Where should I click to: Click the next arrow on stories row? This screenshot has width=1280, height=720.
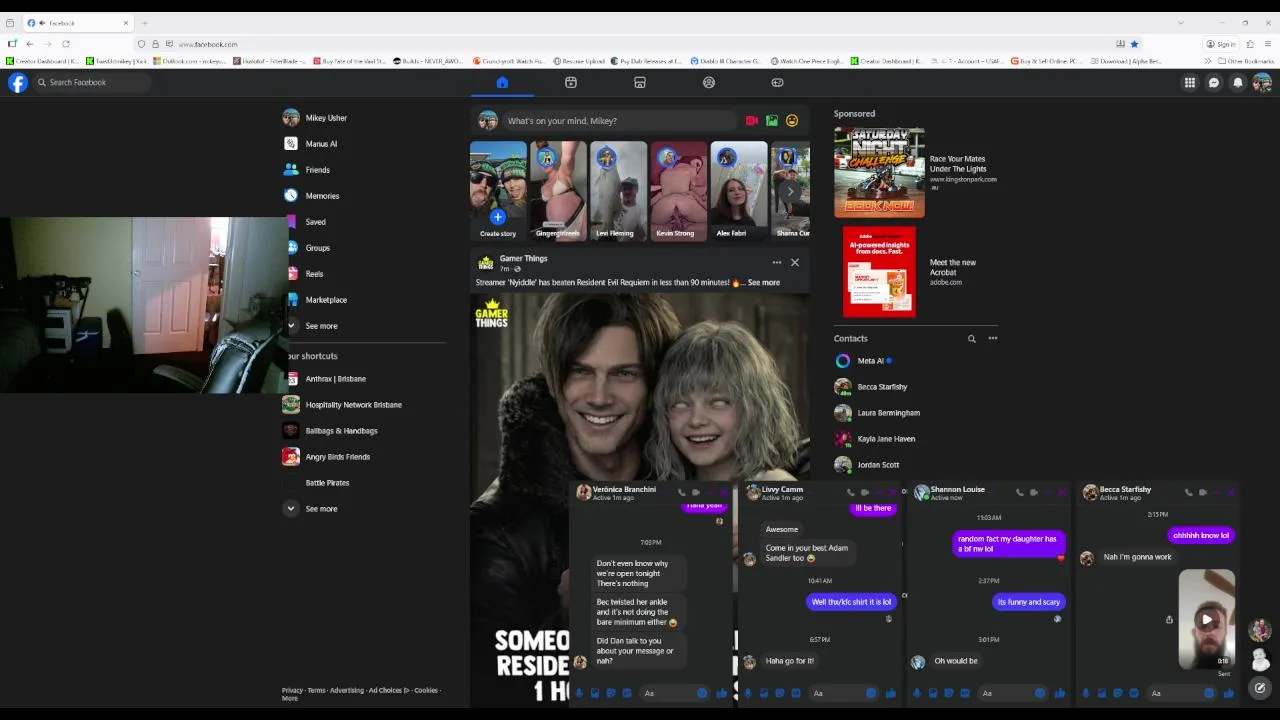(x=791, y=191)
